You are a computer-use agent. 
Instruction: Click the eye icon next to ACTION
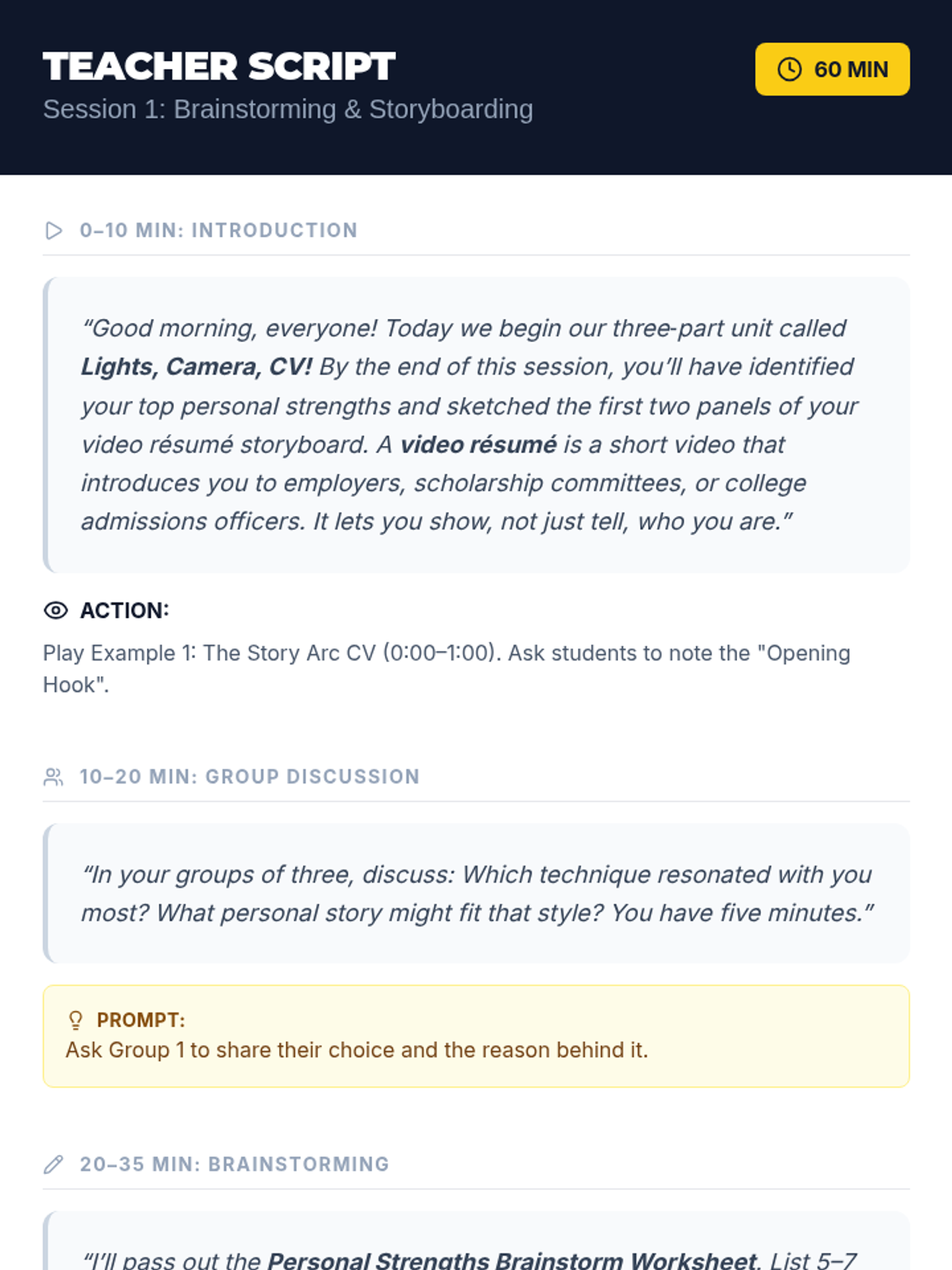tap(56, 610)
